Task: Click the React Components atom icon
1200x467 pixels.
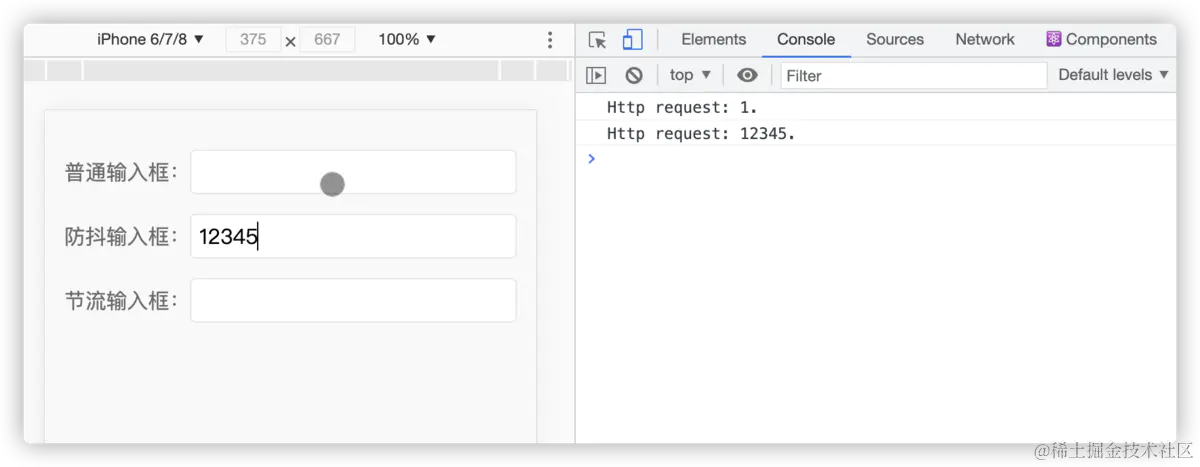Action: click(x=1054, y=39)
